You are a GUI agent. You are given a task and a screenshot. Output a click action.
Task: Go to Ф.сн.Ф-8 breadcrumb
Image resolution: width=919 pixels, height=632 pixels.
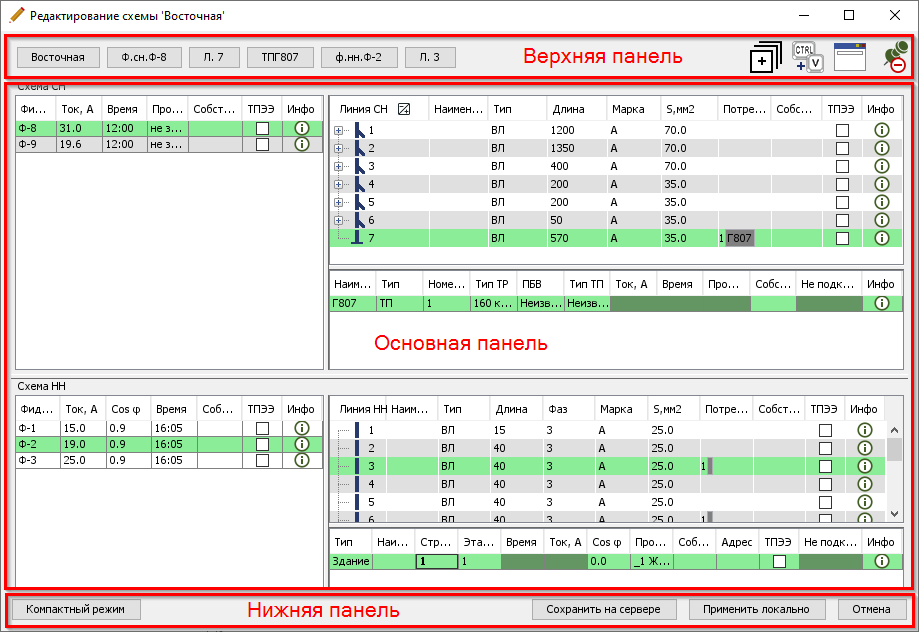point(144,57)
